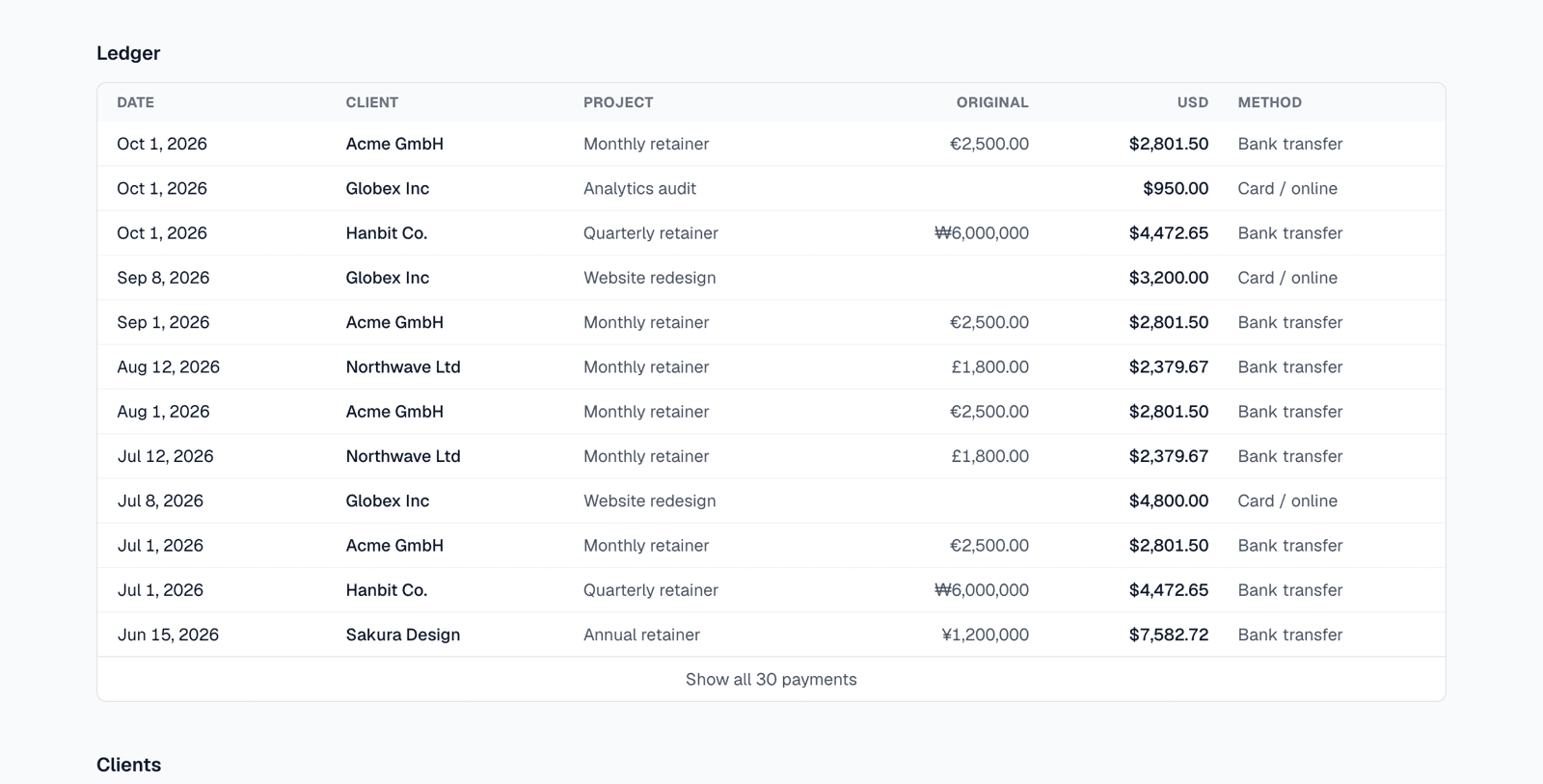The width and height of the screenshot is (1543, 784).
Task: Click the 'Analytics audit' project cell
Action: [639, 188]
